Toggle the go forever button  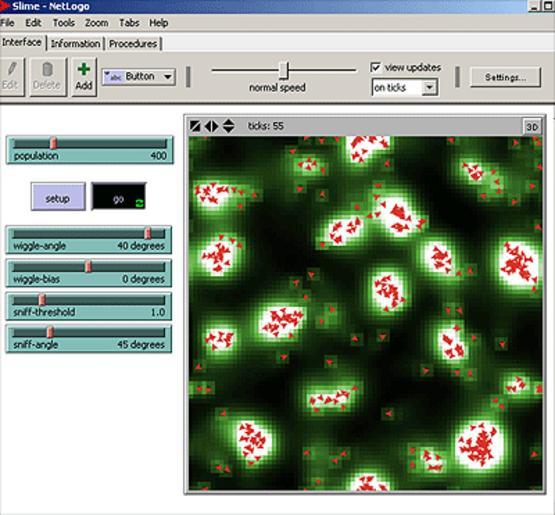[x=119, y=196]
